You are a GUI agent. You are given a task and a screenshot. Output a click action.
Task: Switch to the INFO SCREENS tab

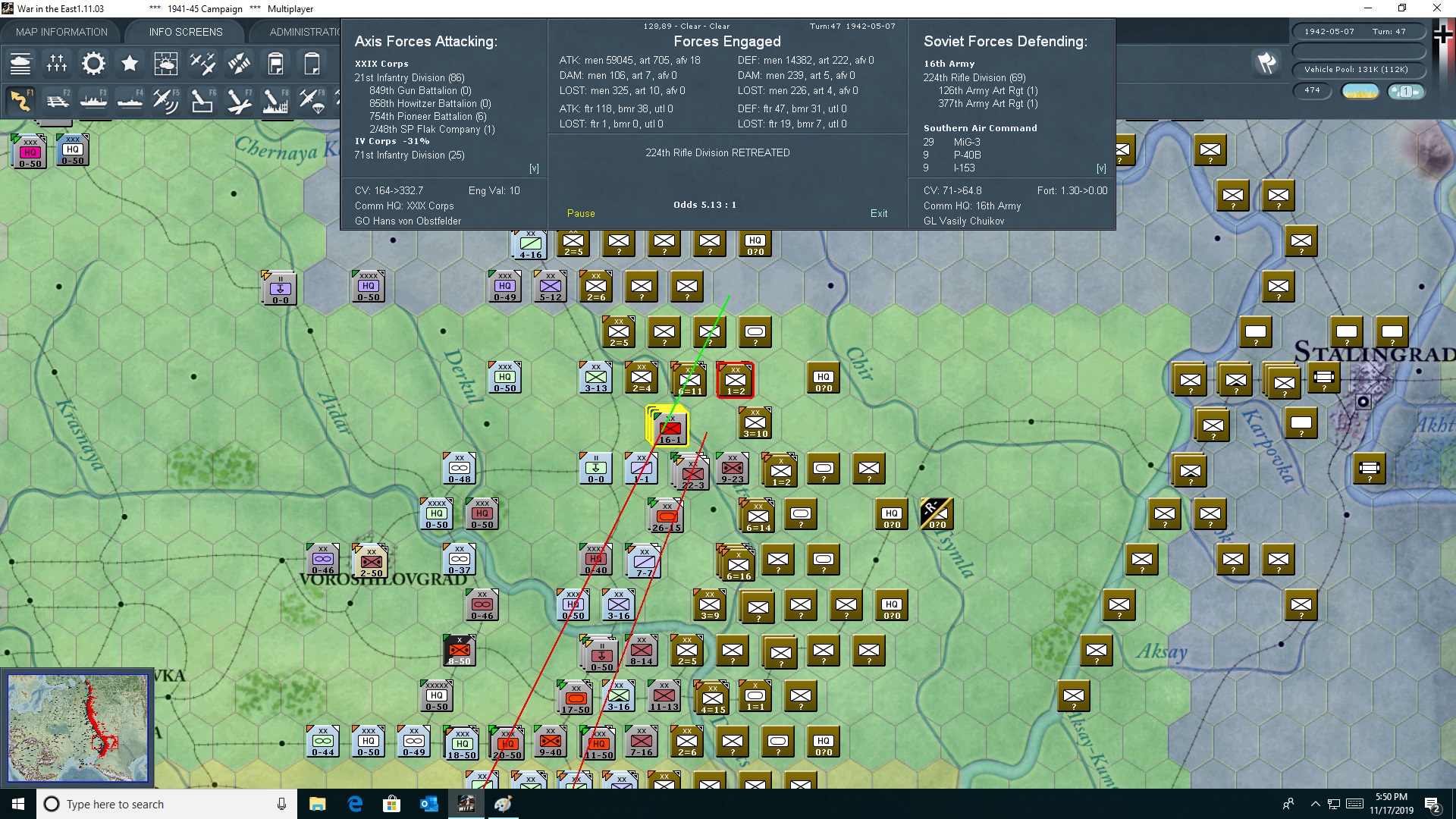pyautogui.click(x=186, y=32)
